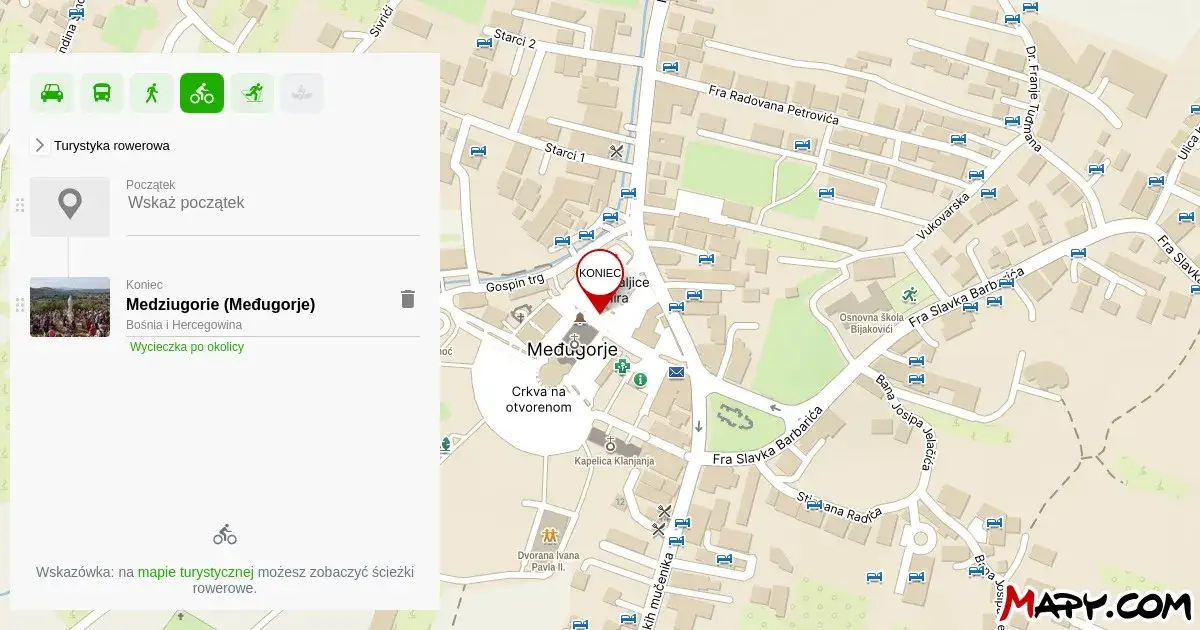Viewport: 1200px width, 630px height.
Task: Click the Medziugorie destination photo thumbnail
Action: tap(70, 307)
